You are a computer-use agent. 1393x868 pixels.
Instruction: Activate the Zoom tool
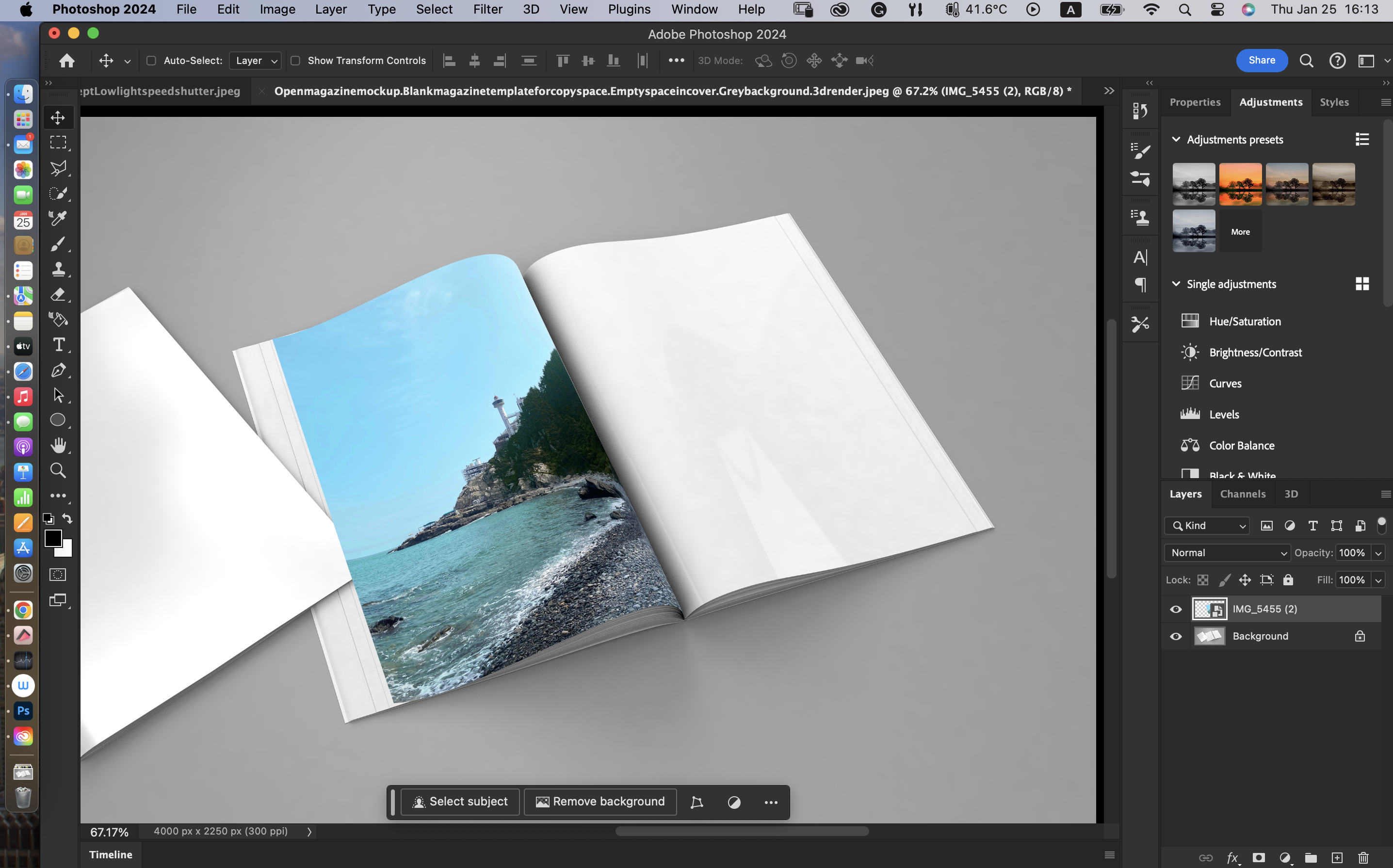(58, 471)
